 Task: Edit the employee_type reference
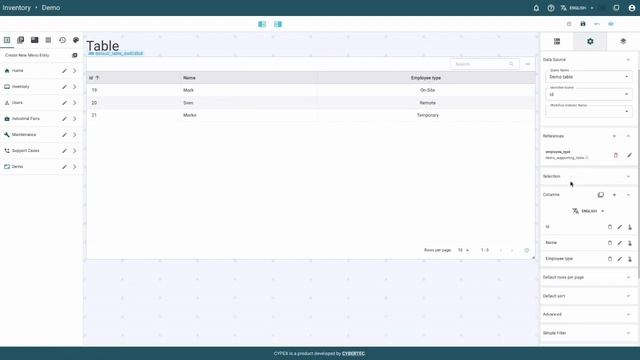629,155
